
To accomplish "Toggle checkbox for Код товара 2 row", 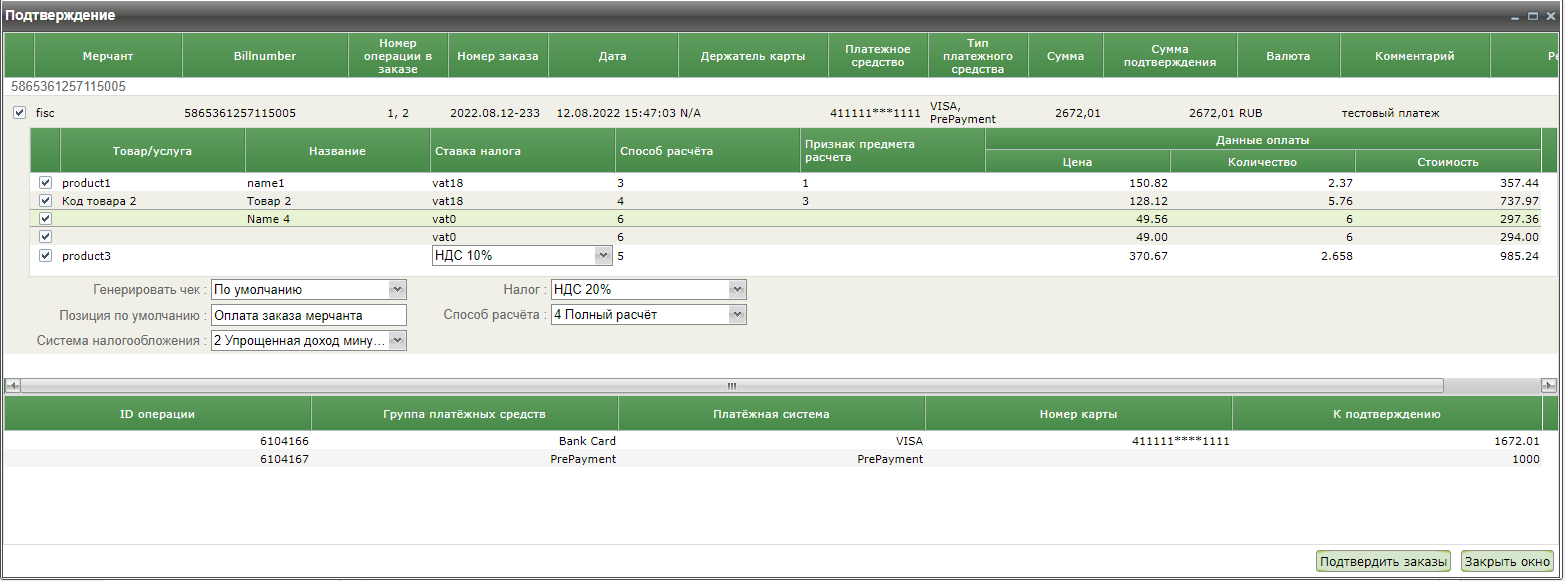I will (45, 201).
